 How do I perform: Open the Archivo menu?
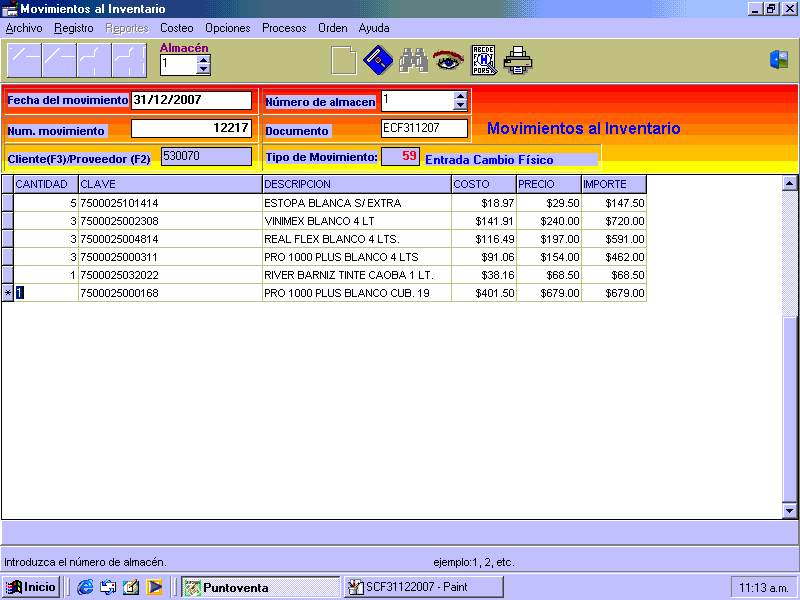pos(24,28)
